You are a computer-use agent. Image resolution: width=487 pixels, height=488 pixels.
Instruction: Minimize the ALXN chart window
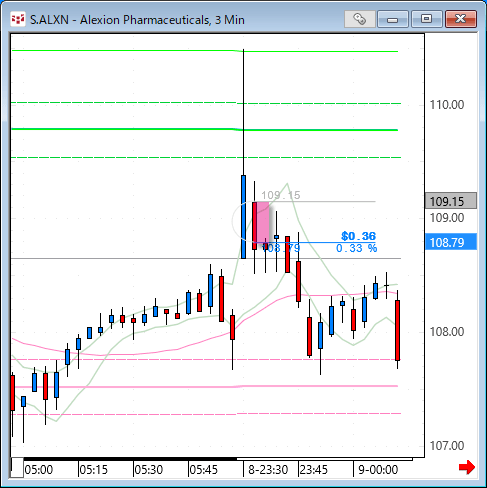393,19
